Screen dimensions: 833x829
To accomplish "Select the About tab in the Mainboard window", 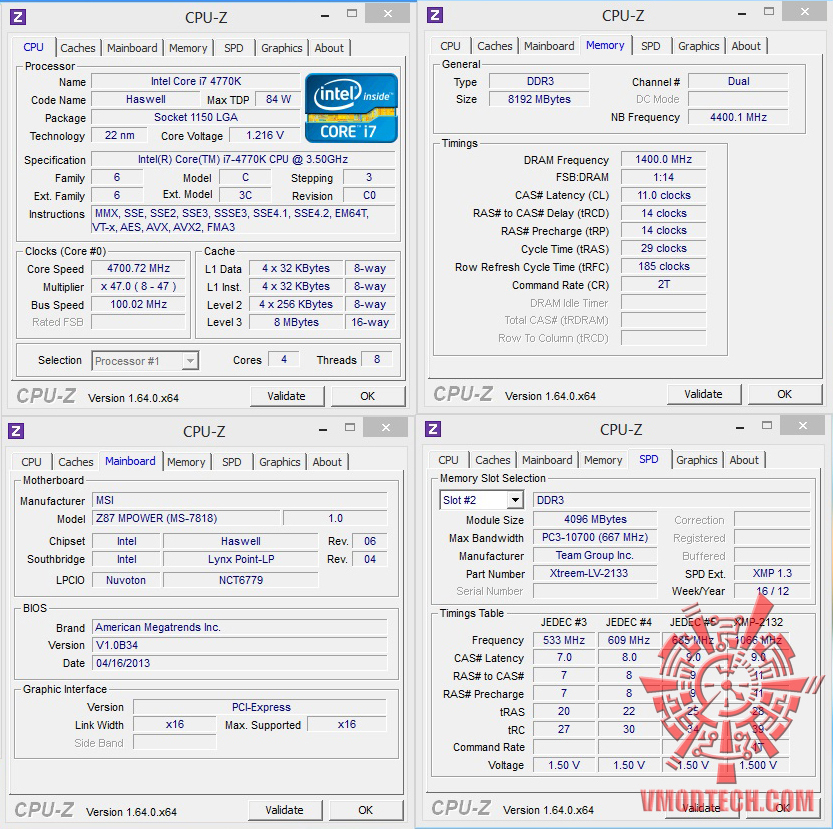I will pyautogui.click(x=327, y=462).
